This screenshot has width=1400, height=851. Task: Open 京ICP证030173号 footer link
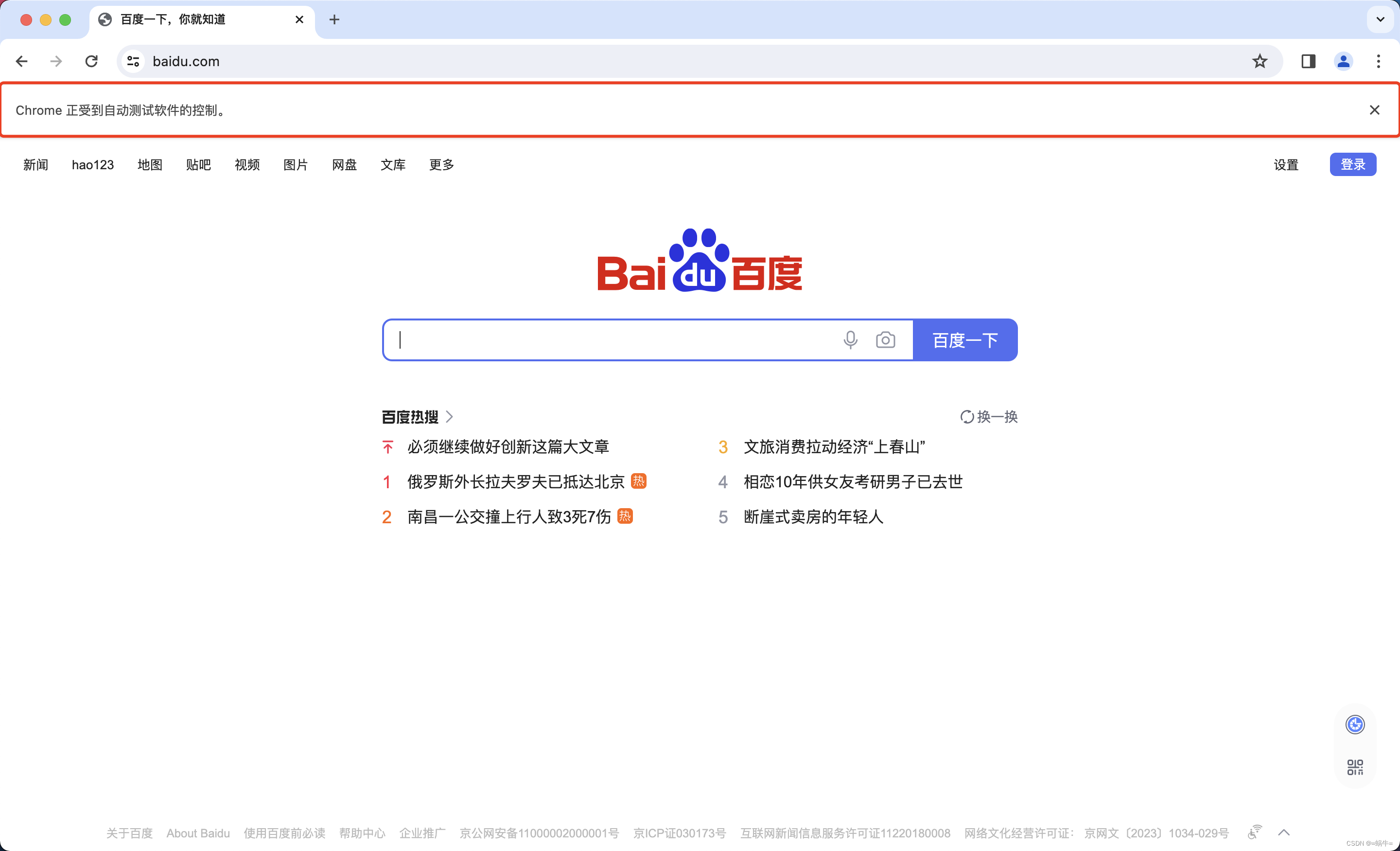point(680,833)
